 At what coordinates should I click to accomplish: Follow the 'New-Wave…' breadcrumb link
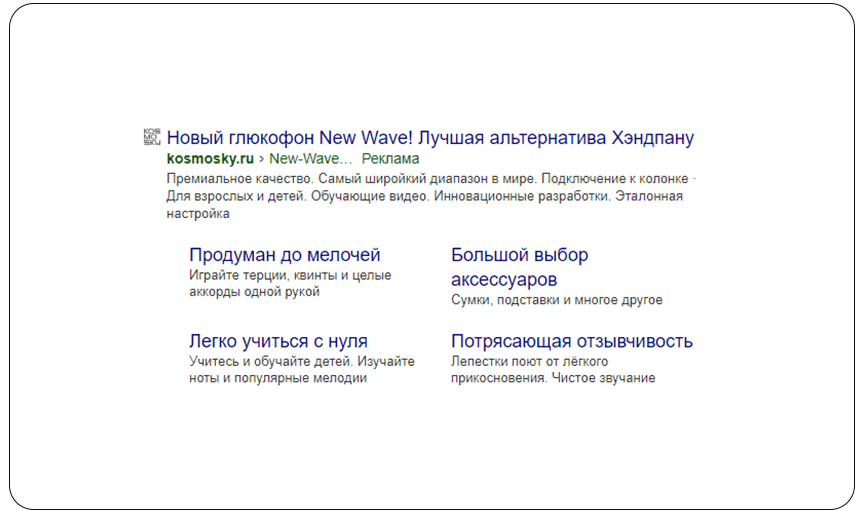[x=310, y=159]
